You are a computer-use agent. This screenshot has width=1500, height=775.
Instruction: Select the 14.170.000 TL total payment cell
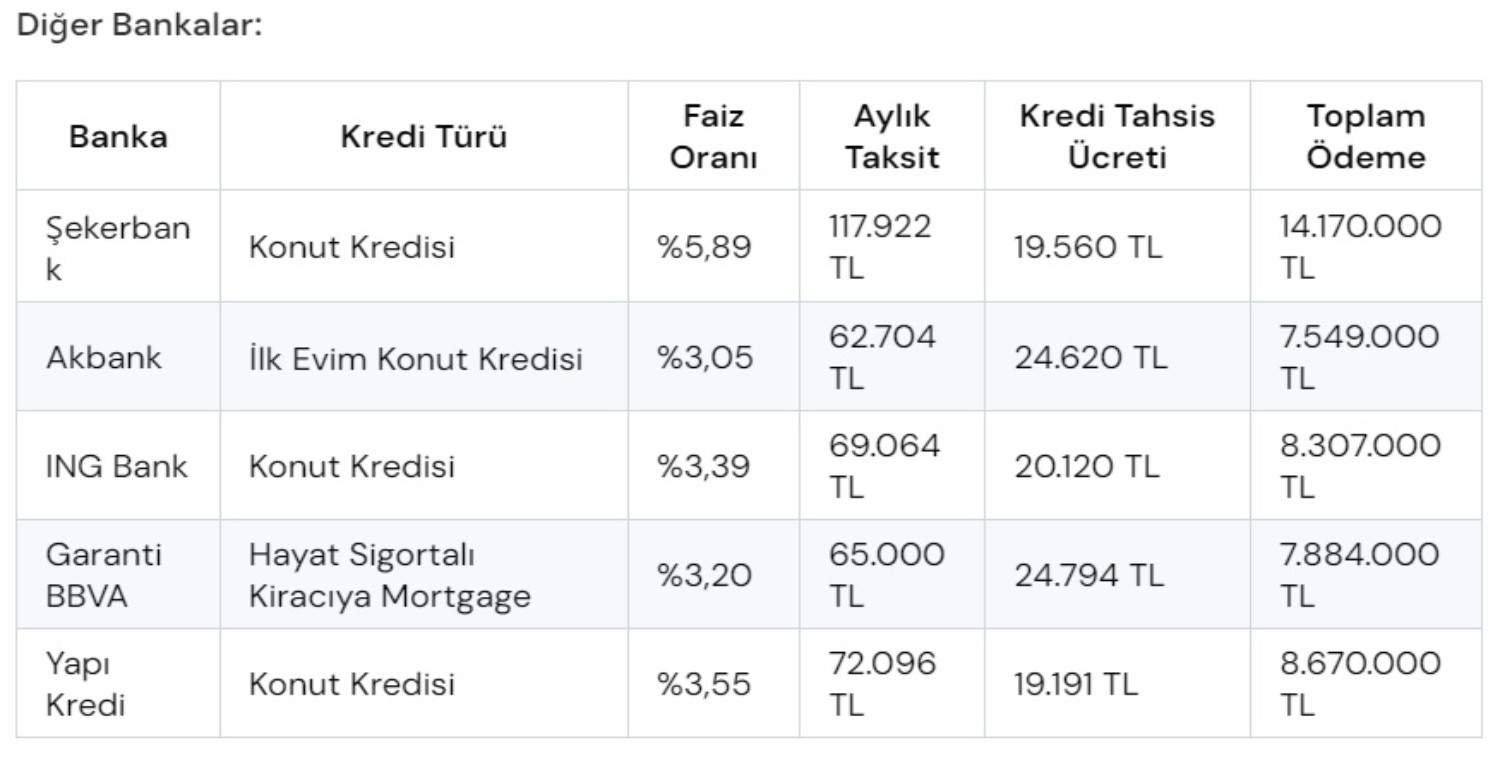(x=1360, y=248)
